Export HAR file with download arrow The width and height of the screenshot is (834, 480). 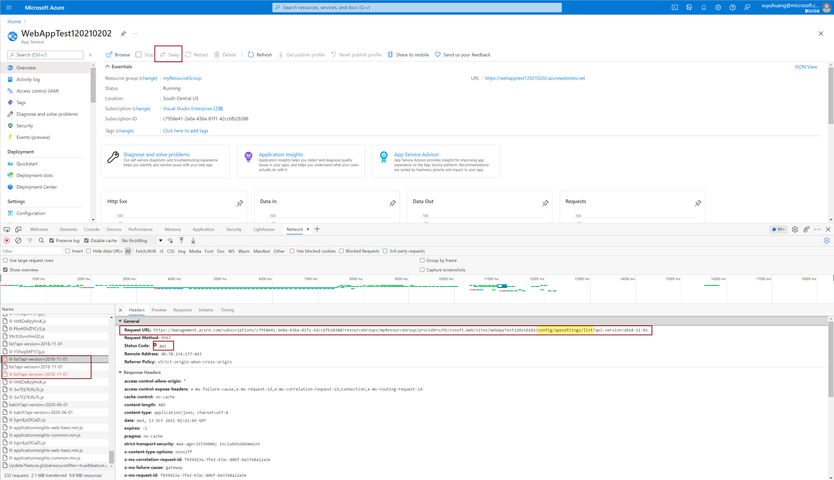tap(193, 241)
